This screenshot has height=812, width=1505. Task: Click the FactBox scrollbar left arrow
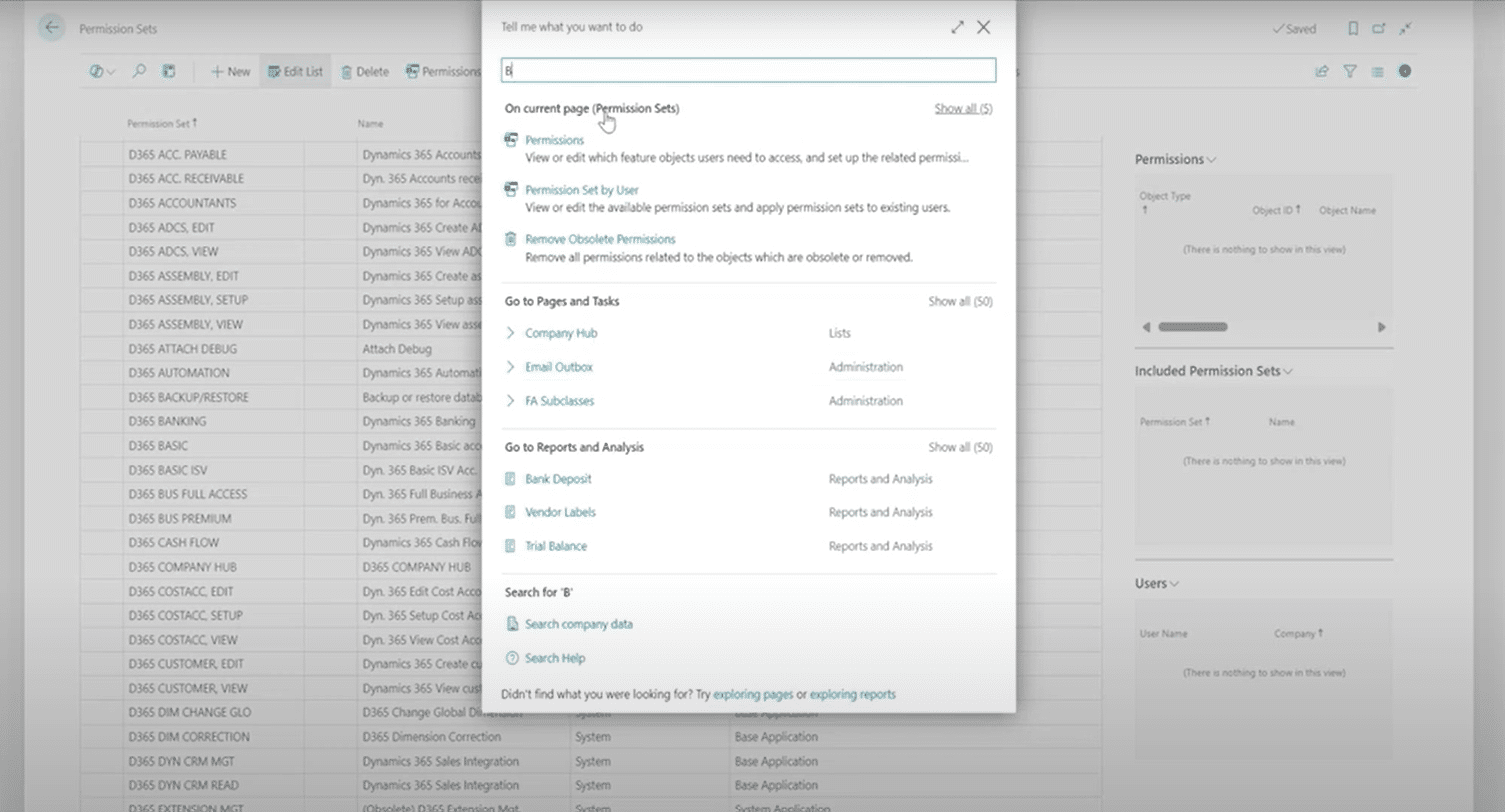pyautogui.click(x=1146, y=327)
